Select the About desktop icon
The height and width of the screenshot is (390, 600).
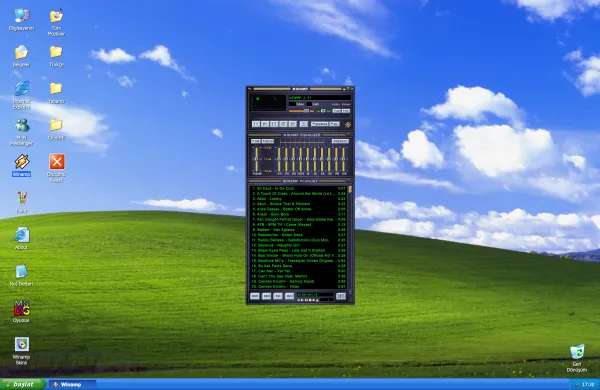pos(21,238)
